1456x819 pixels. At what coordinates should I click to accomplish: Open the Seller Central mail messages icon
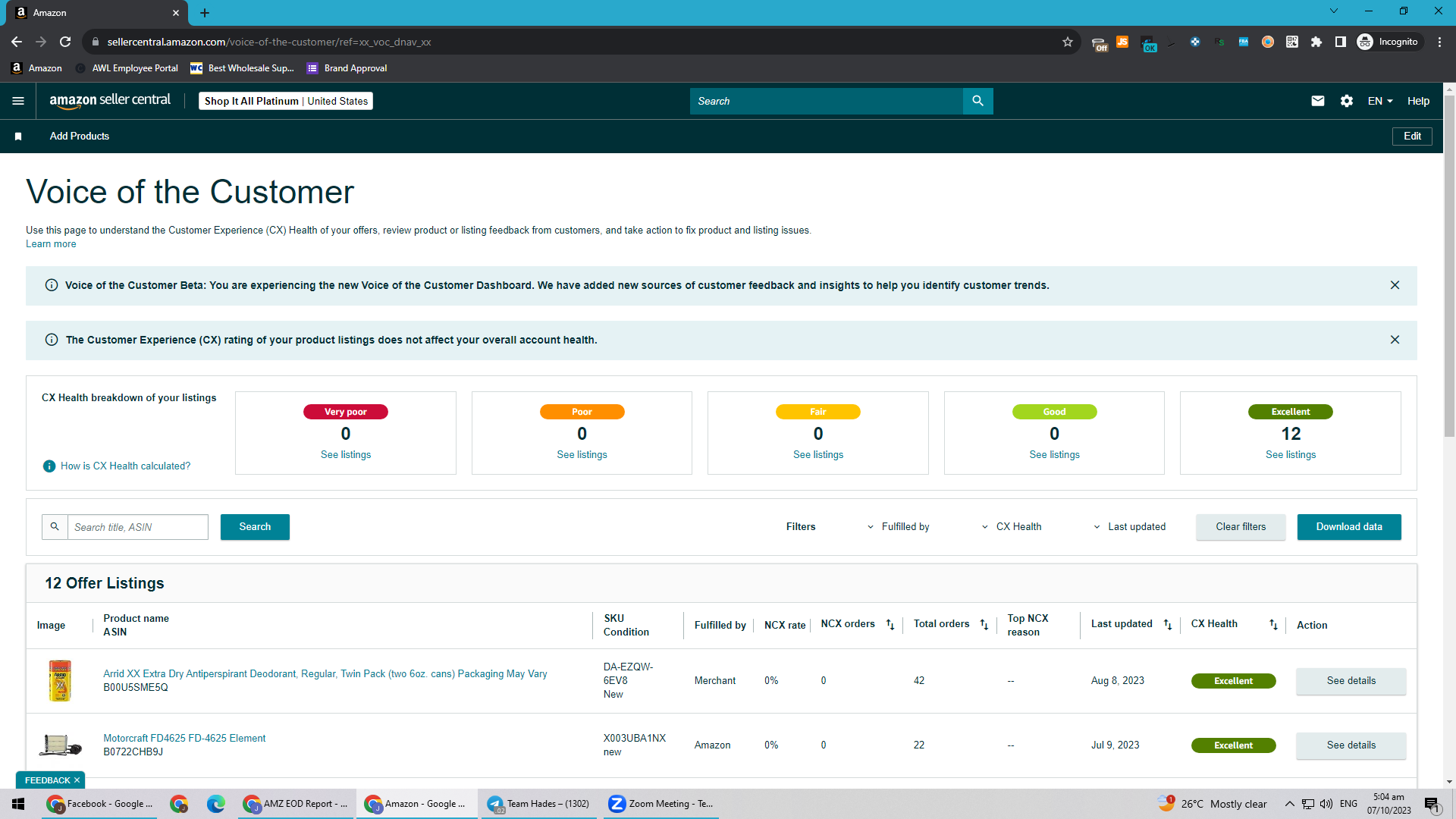point(1318,101)
